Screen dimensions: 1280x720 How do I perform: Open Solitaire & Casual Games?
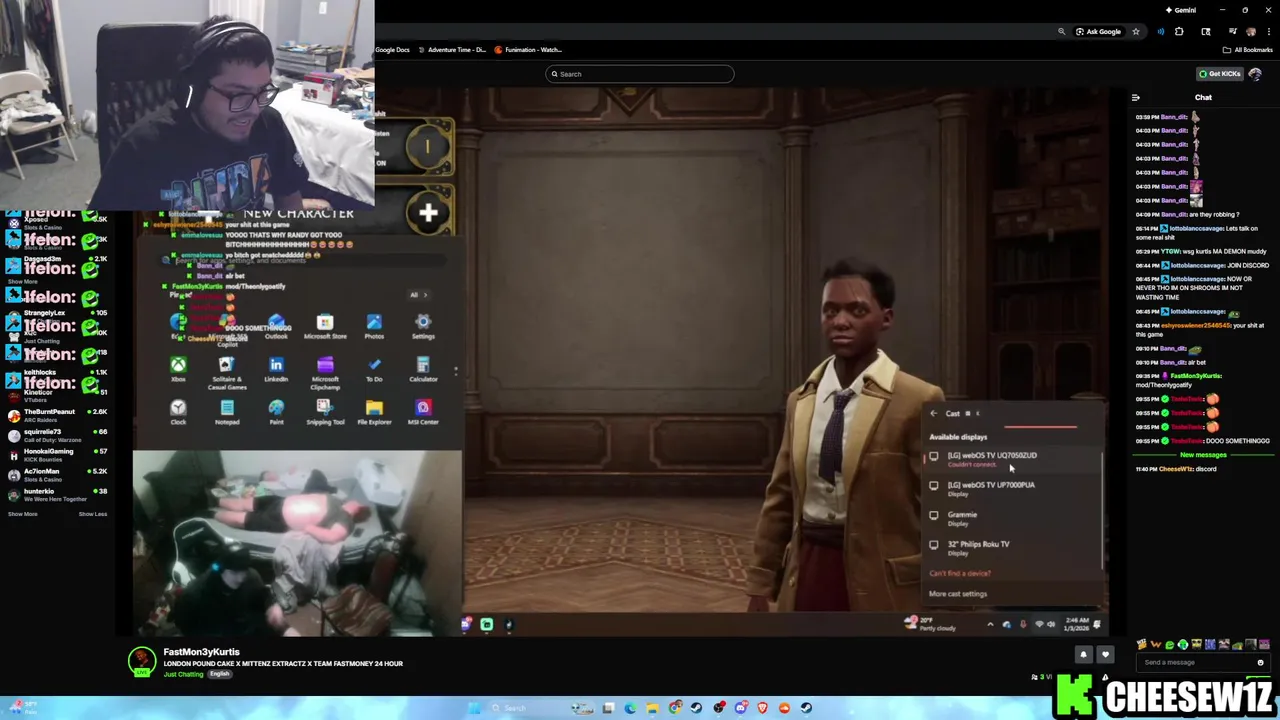(x=226, y=372)
